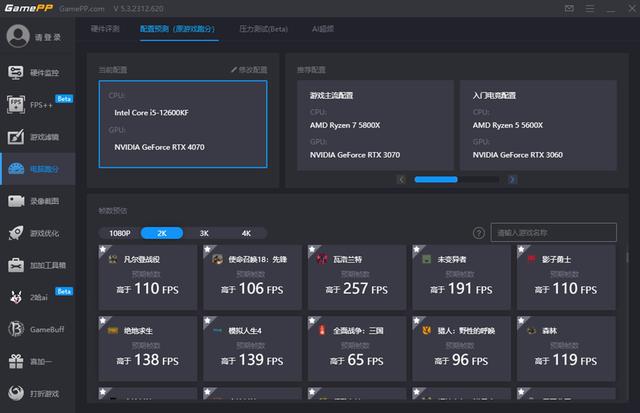Click the 绝地求生 game icon

point(113,331)
